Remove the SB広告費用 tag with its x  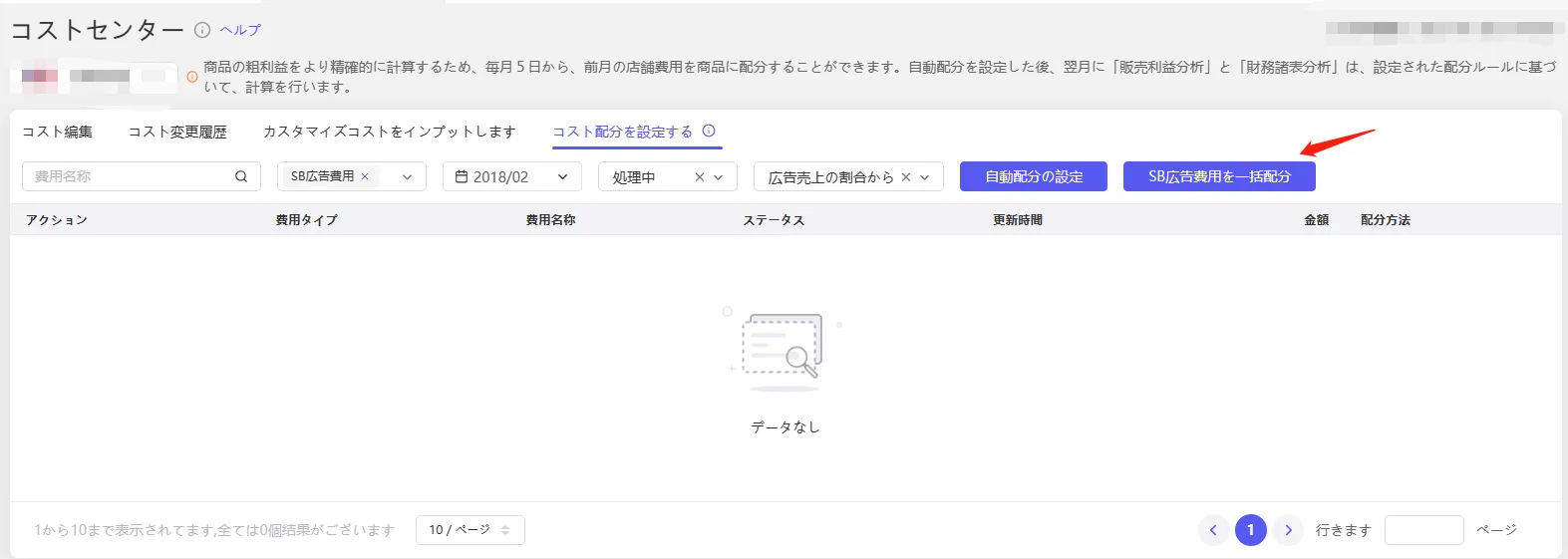coord(365,176)
